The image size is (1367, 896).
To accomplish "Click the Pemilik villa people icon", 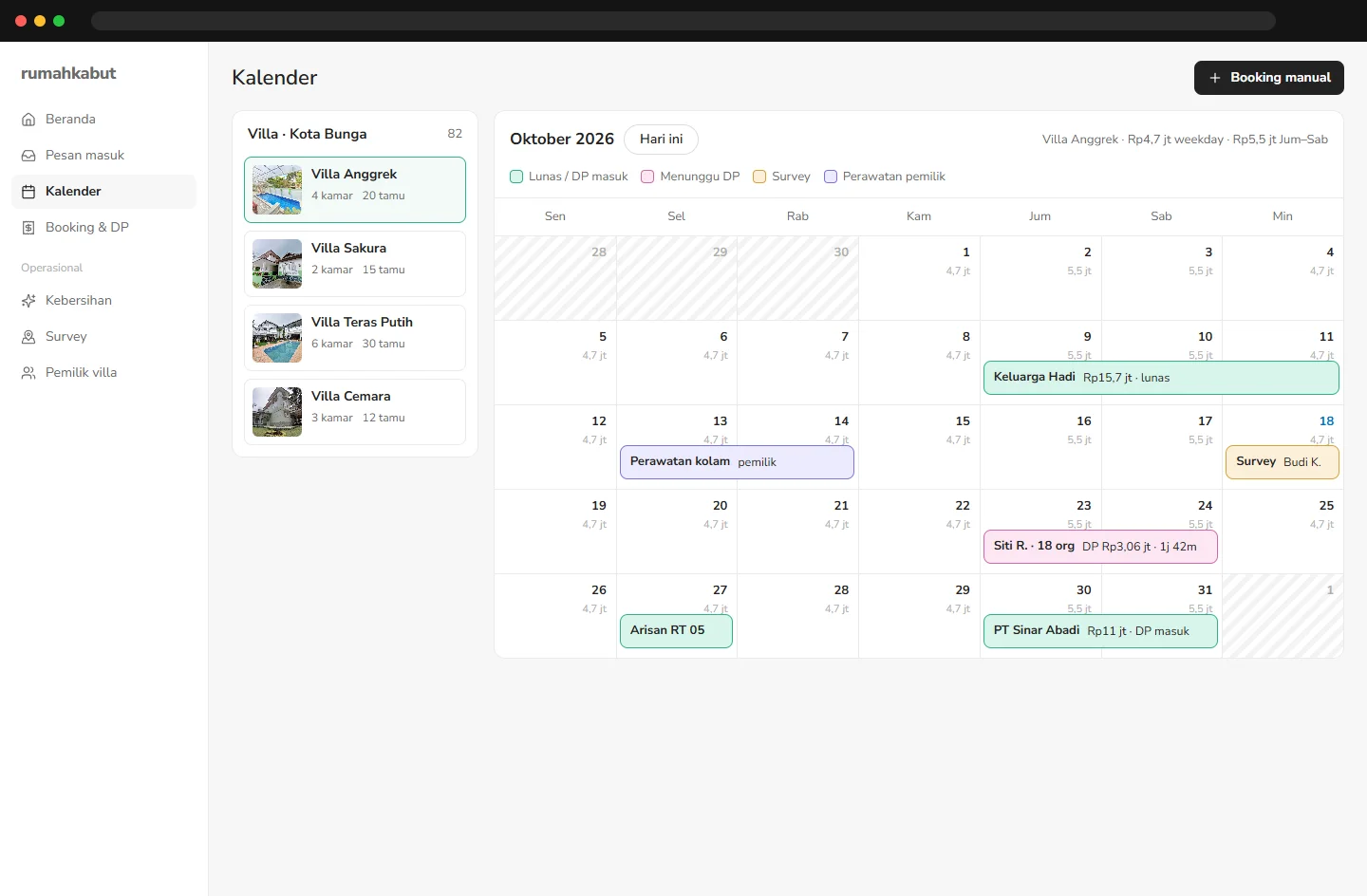I will pyautogui.click(x=28, y=373).
